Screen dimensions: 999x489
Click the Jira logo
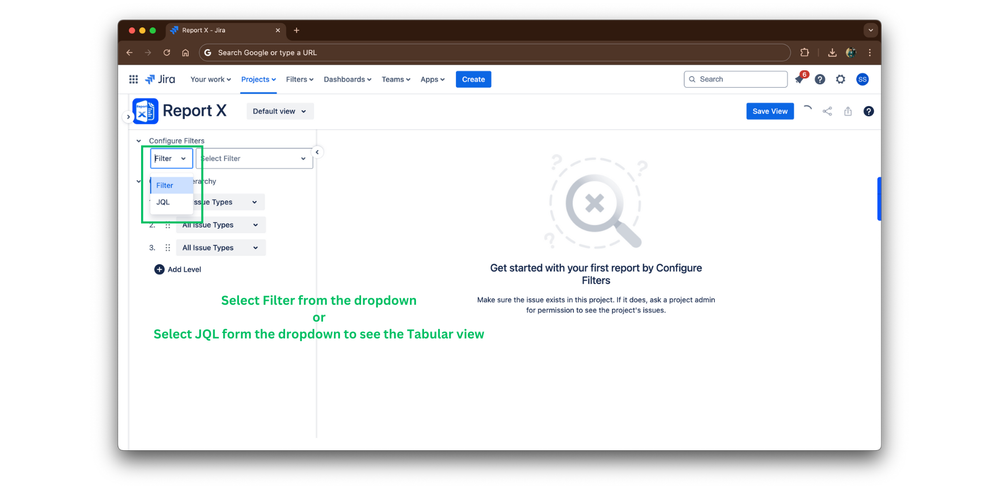tap(160, 80)
